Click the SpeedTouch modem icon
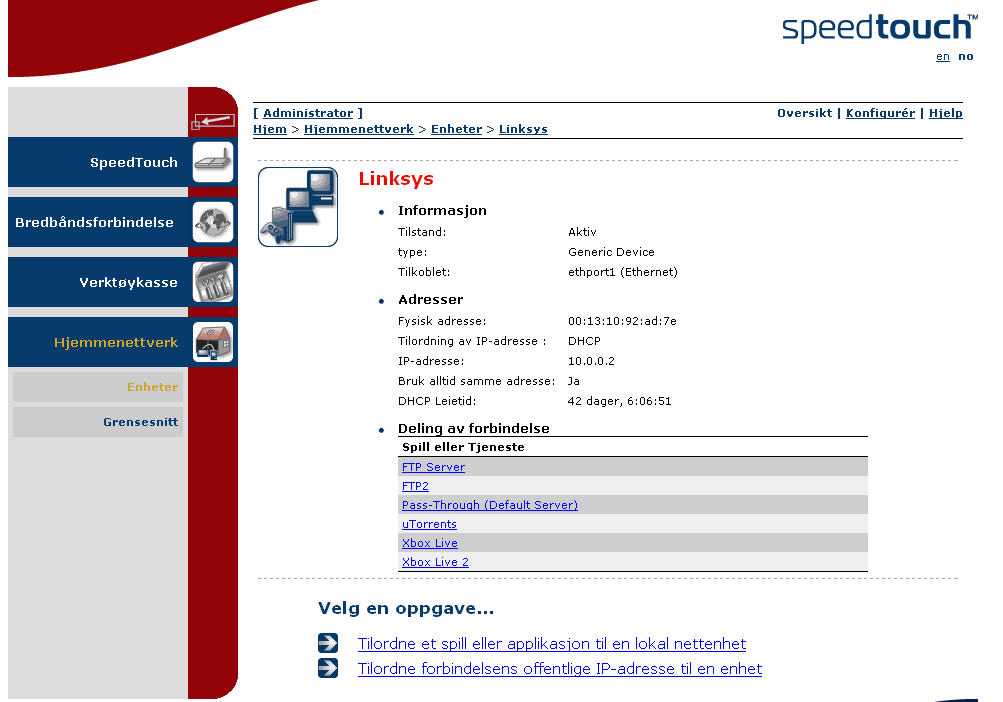 [x=213, y=162]
